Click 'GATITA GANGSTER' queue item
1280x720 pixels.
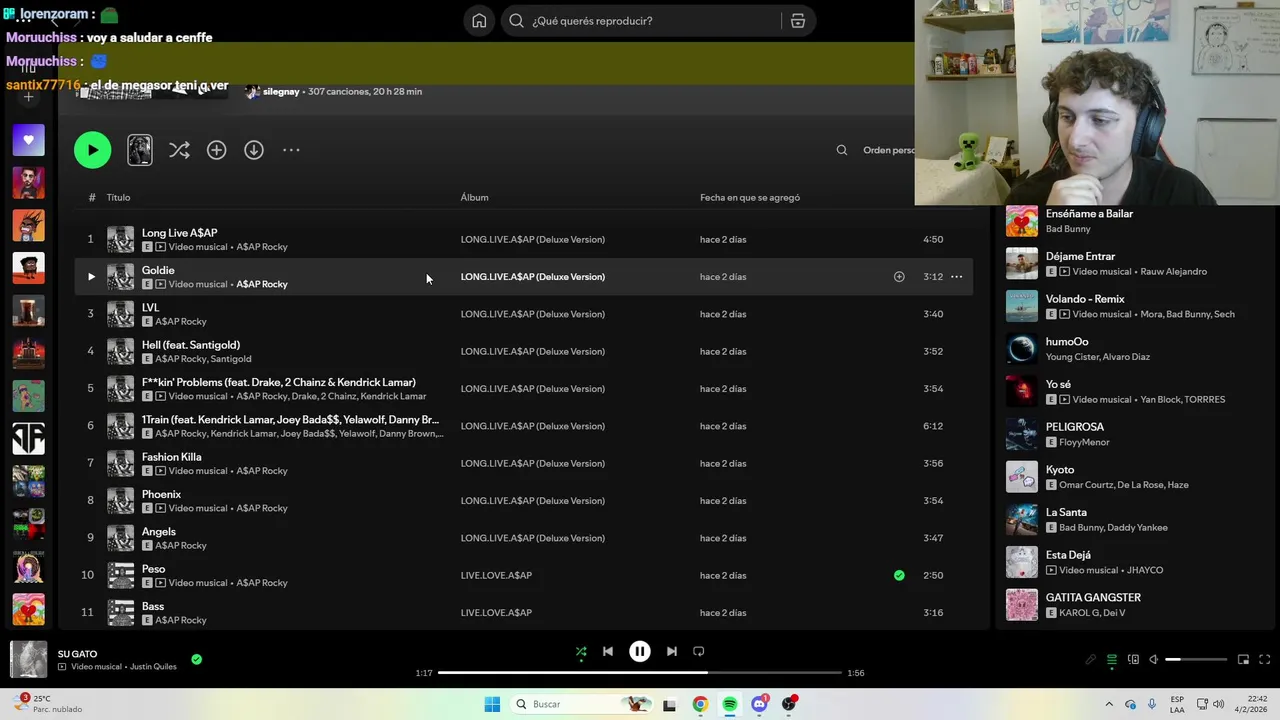(1093, 597)
